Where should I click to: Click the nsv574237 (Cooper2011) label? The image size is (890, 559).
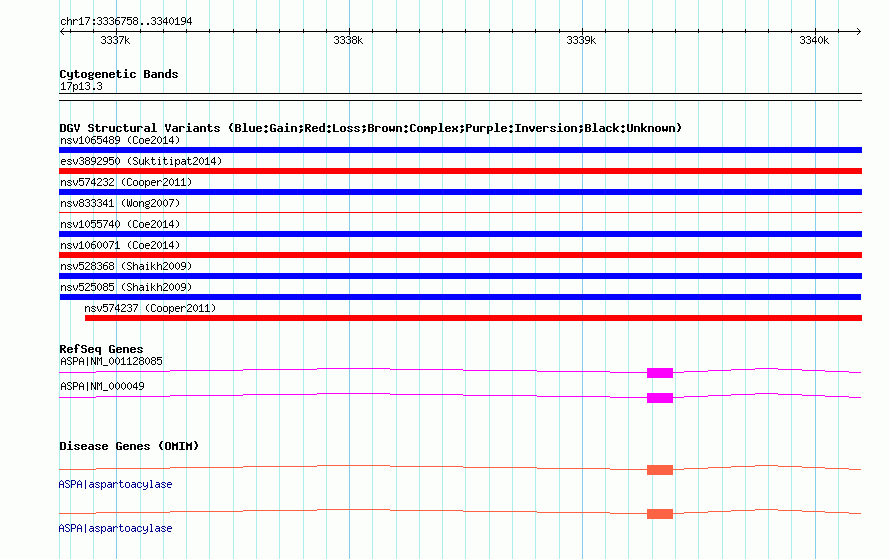pyautogui.click(x=150, y=308)
